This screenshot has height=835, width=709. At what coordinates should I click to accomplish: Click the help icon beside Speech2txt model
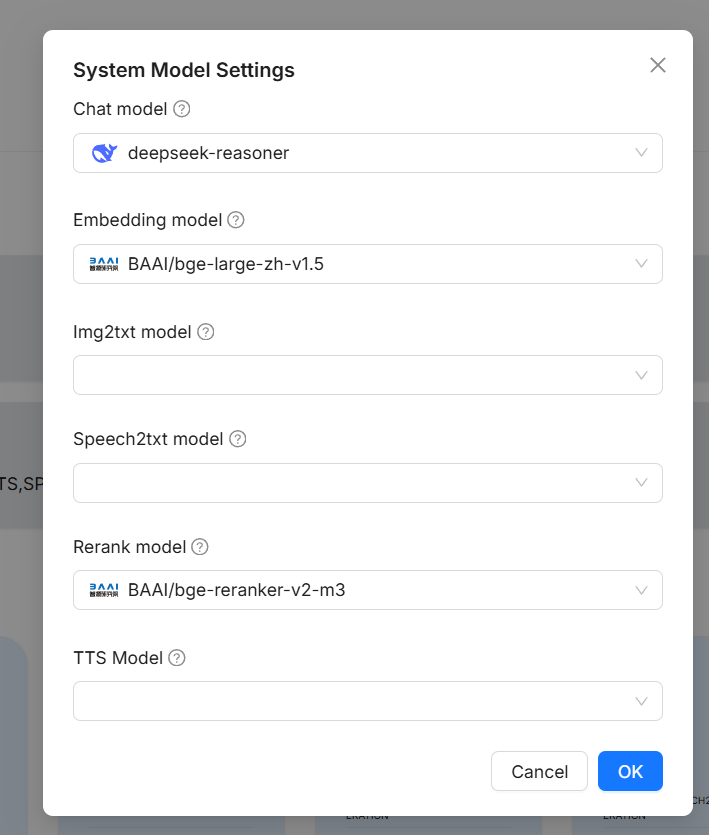(237, 439)
